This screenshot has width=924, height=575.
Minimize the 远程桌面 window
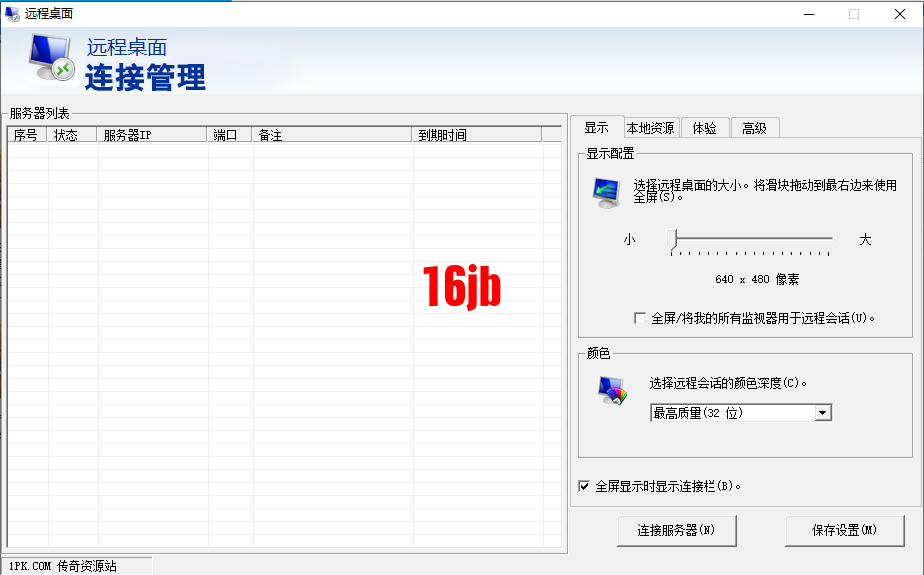click(x=809, y=14)
